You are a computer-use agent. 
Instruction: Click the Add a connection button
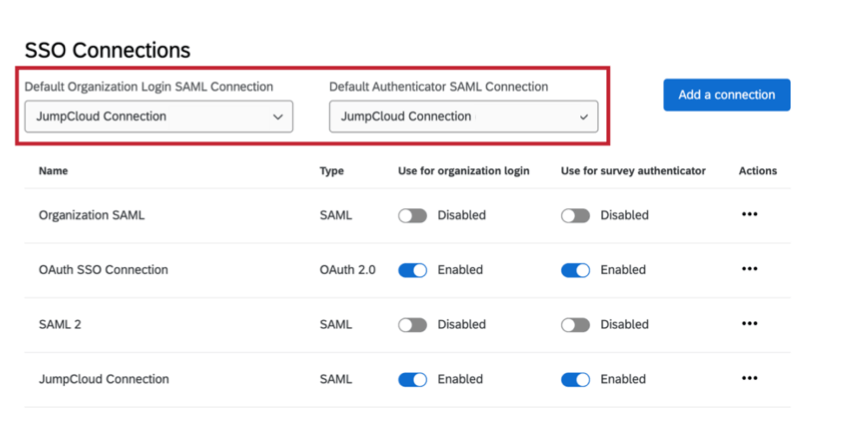(726, 95)
